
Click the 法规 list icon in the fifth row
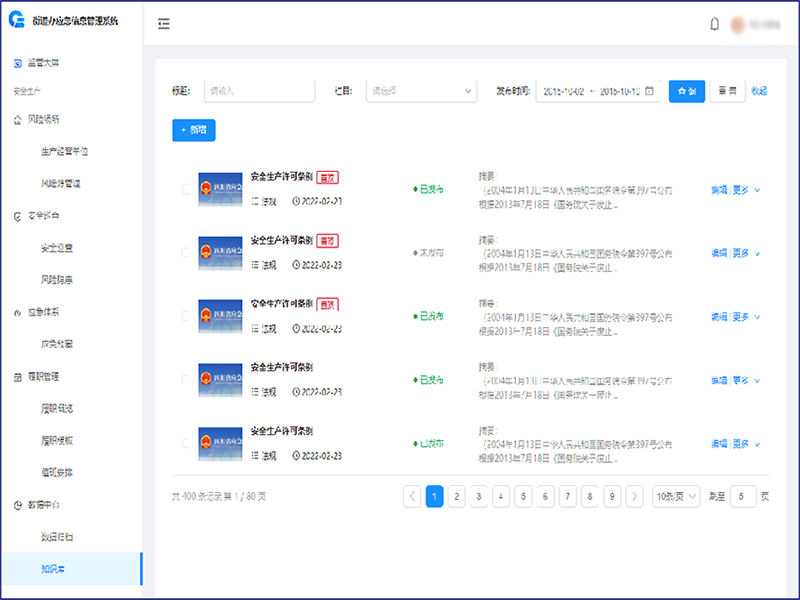pyautogui.click(x=255, y=456)
